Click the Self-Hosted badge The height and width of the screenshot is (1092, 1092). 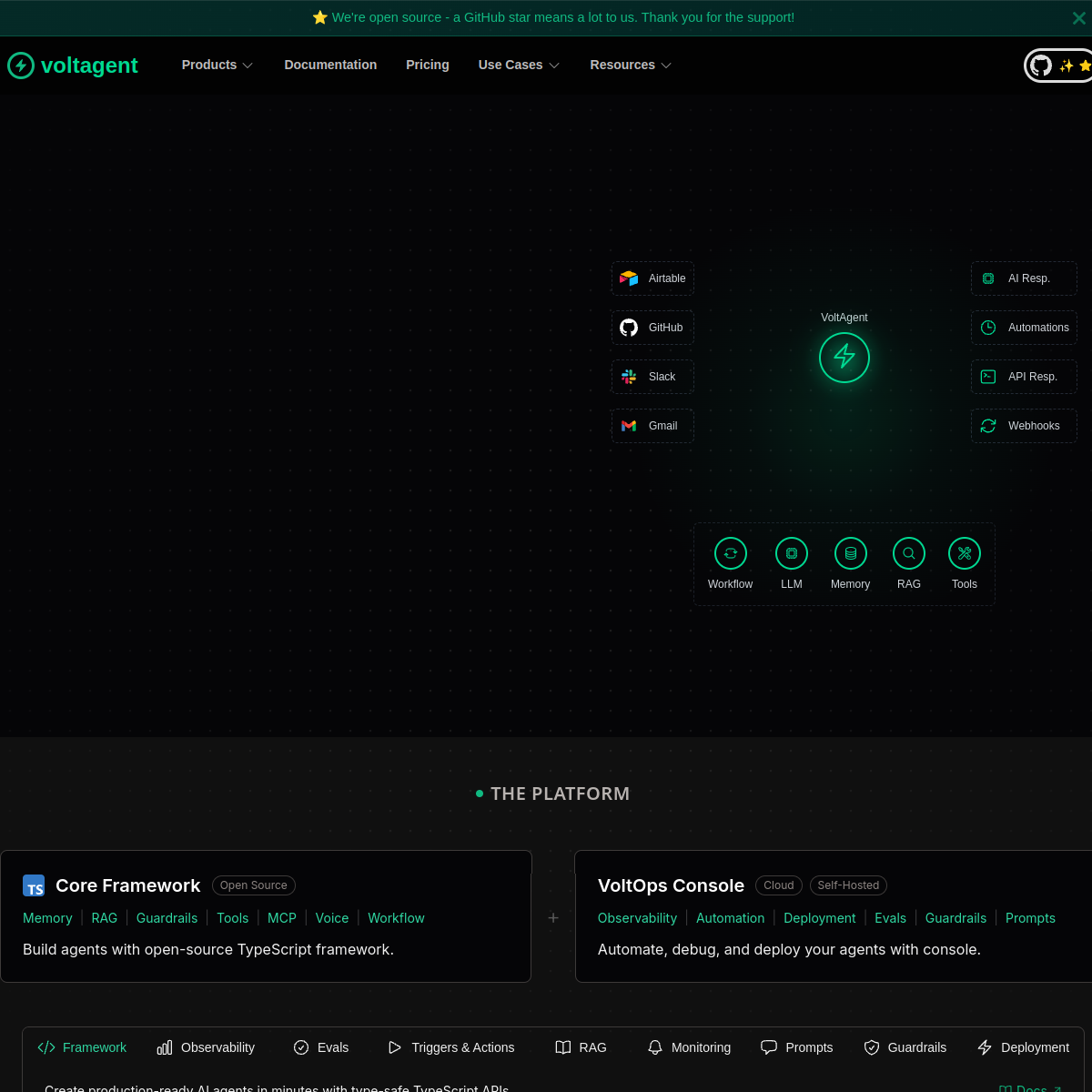coord(848,885)
